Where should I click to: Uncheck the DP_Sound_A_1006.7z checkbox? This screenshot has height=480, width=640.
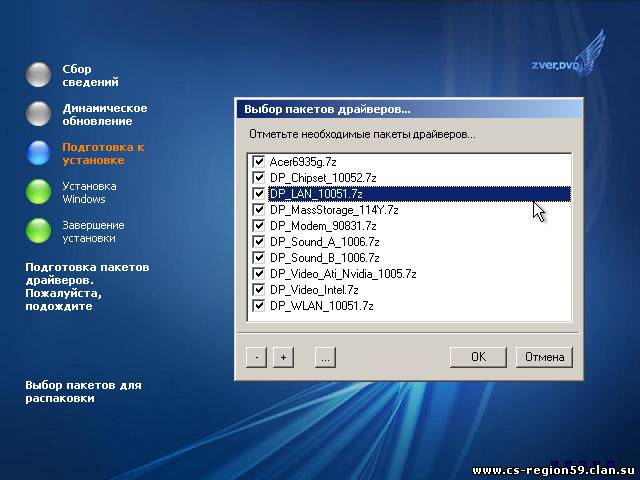point(258,242)
